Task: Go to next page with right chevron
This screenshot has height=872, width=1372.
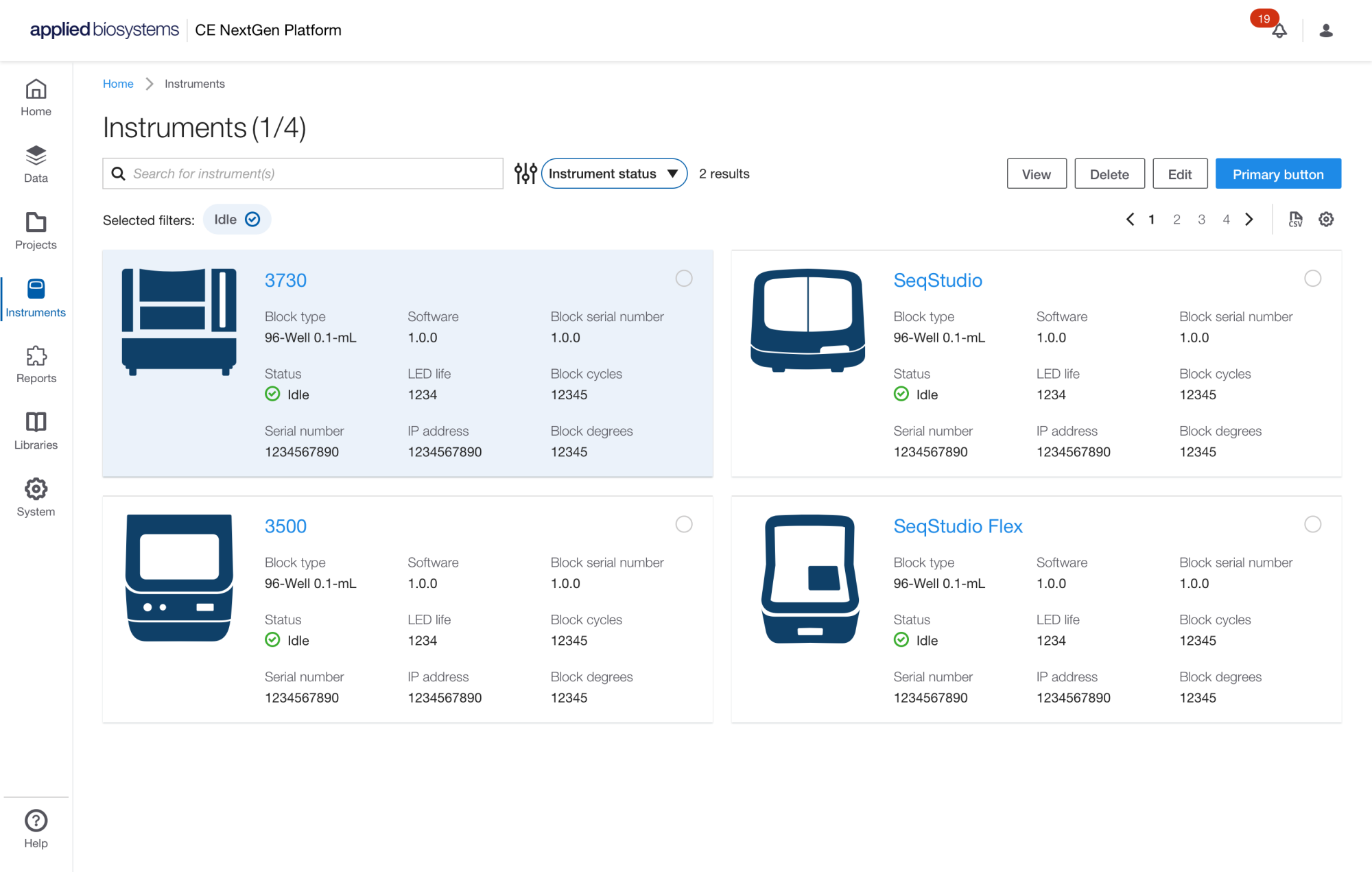Action: [1249, 220]
